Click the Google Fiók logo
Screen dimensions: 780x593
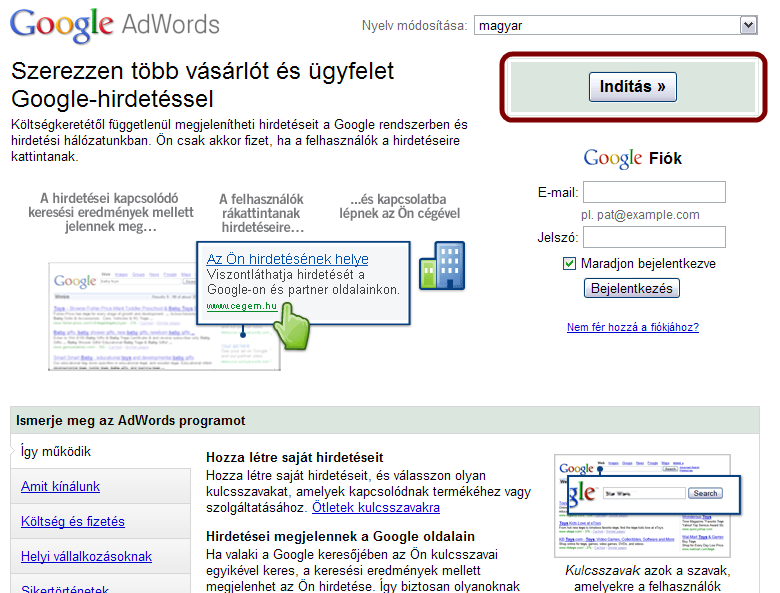coord(633,158)
